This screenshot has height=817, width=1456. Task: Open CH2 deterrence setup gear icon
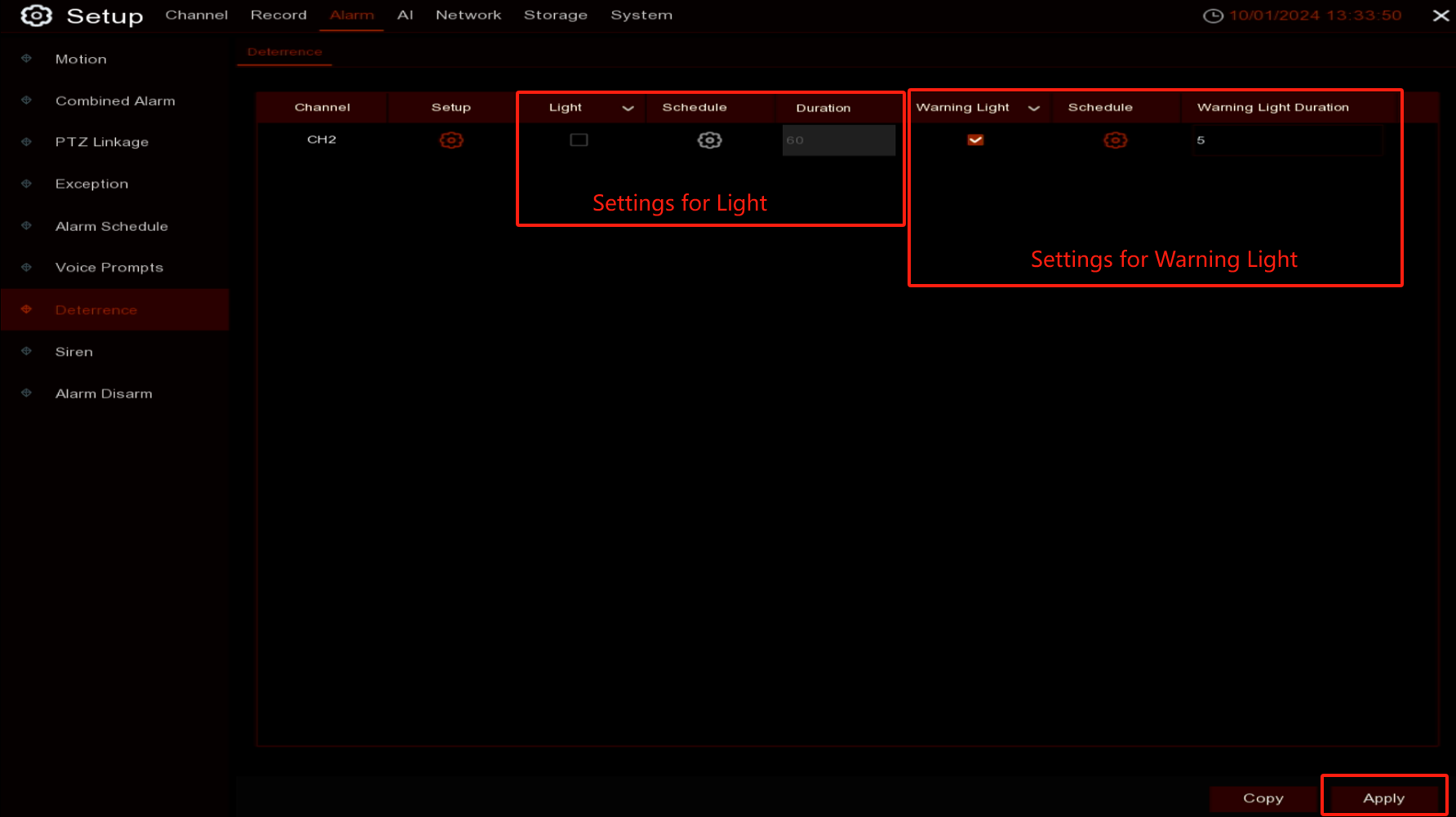pyautogui.click(x=451, y=140)
